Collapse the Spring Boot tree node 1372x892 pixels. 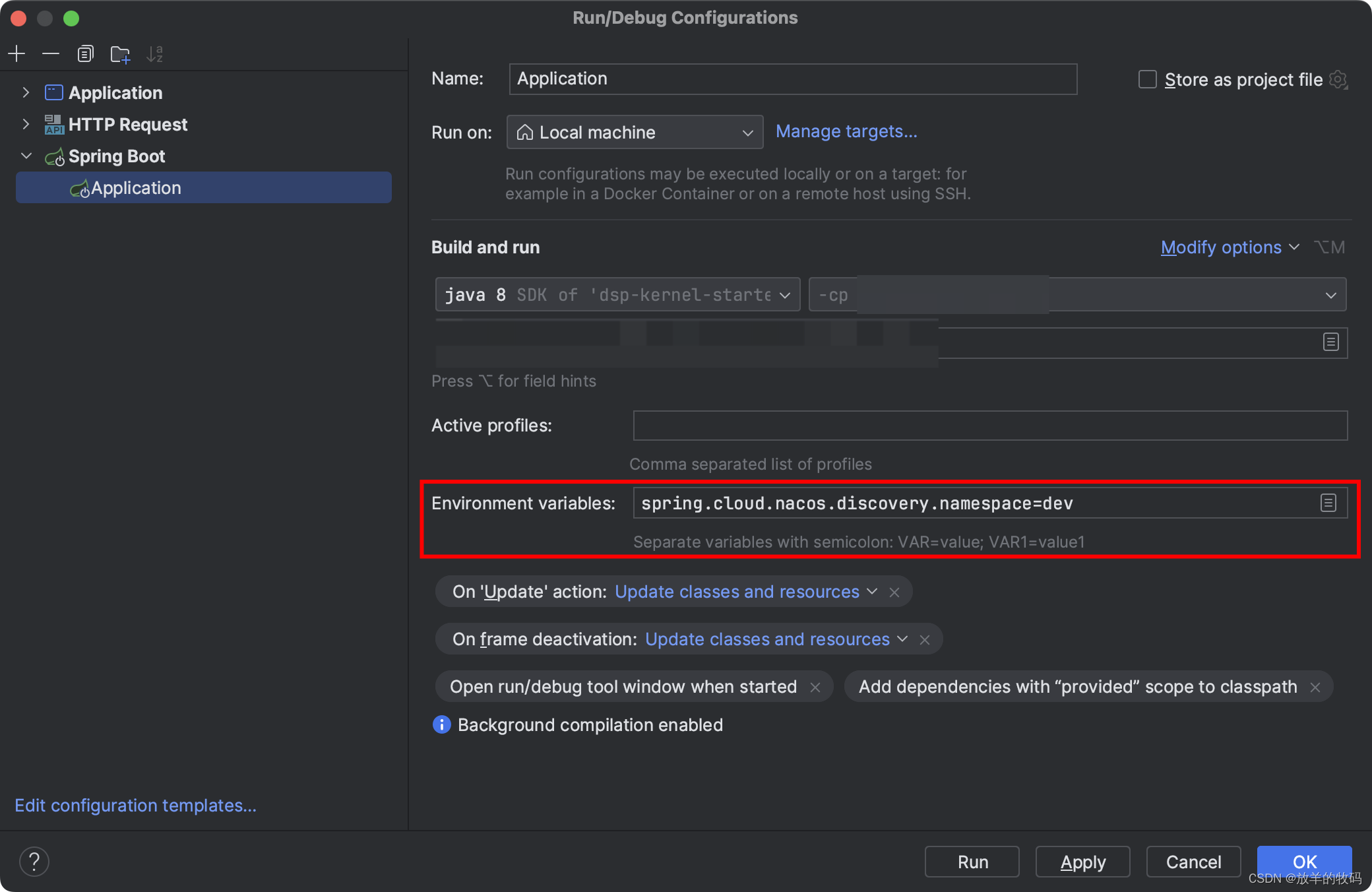point(26,156)
